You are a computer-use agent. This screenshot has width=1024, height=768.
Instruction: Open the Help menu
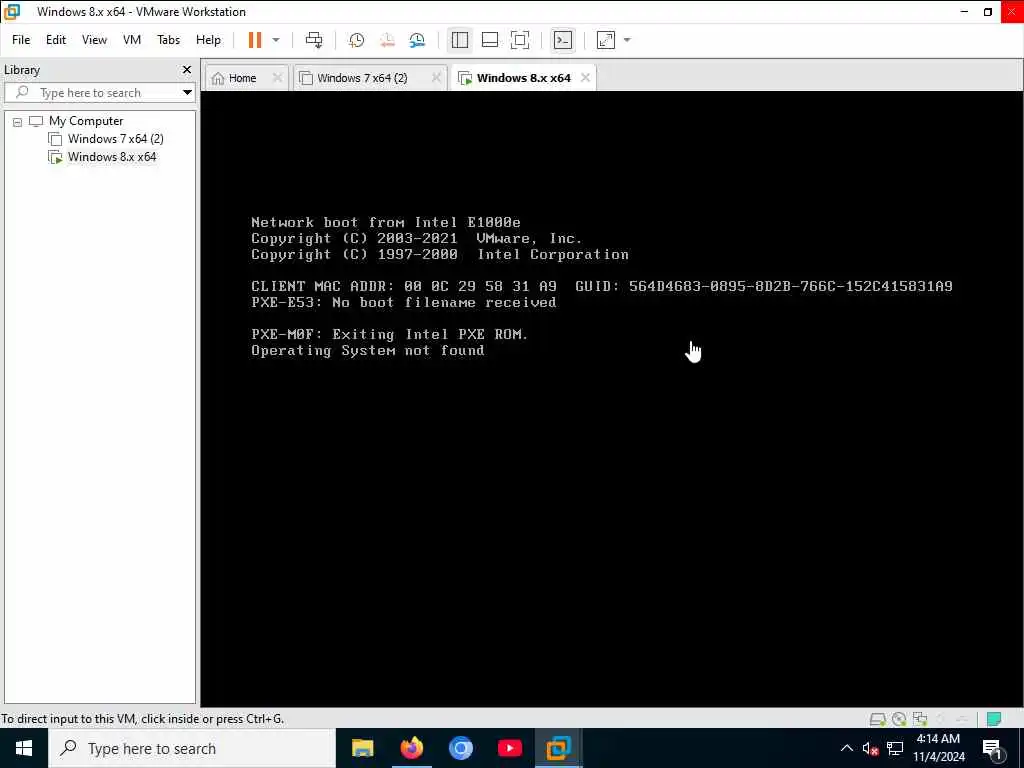click(x=208, y=40)
